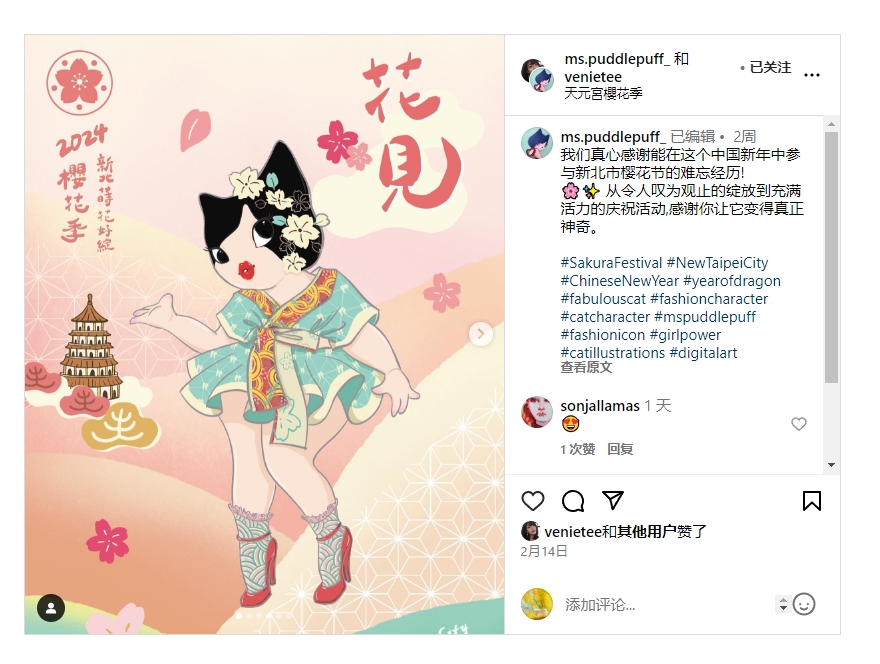Show tagged people icon on image
Image resolution: width=880 pixels, height=664 pixels.
pos(51,608)
